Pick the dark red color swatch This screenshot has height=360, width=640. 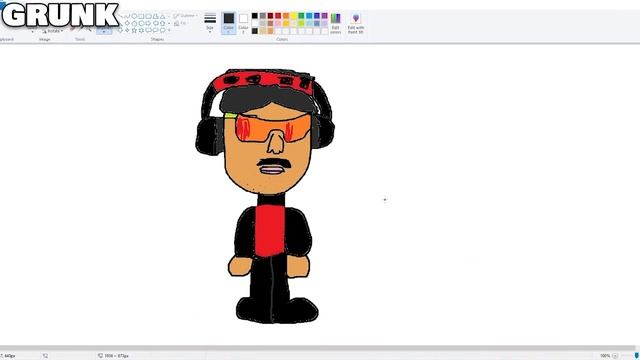pyautogui.click(x=270, y=16)
